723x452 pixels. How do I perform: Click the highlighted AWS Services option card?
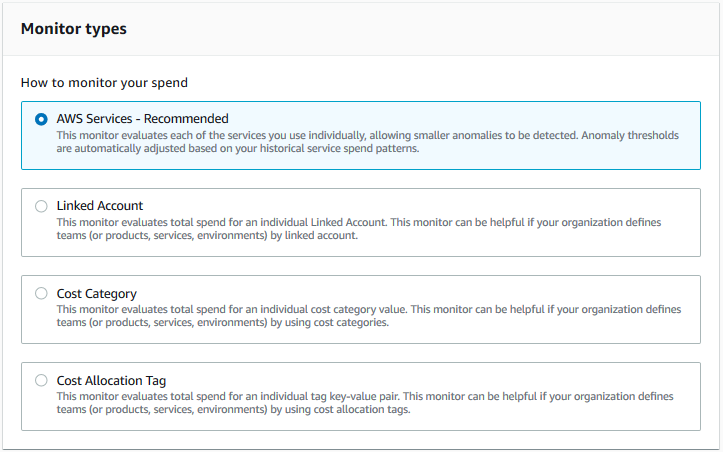point(361,136)
